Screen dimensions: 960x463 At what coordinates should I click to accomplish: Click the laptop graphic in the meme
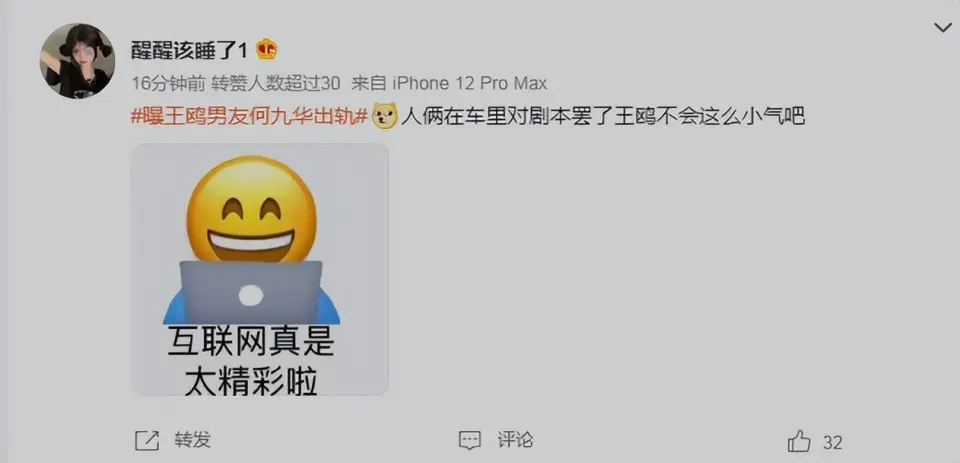[251, 292]
